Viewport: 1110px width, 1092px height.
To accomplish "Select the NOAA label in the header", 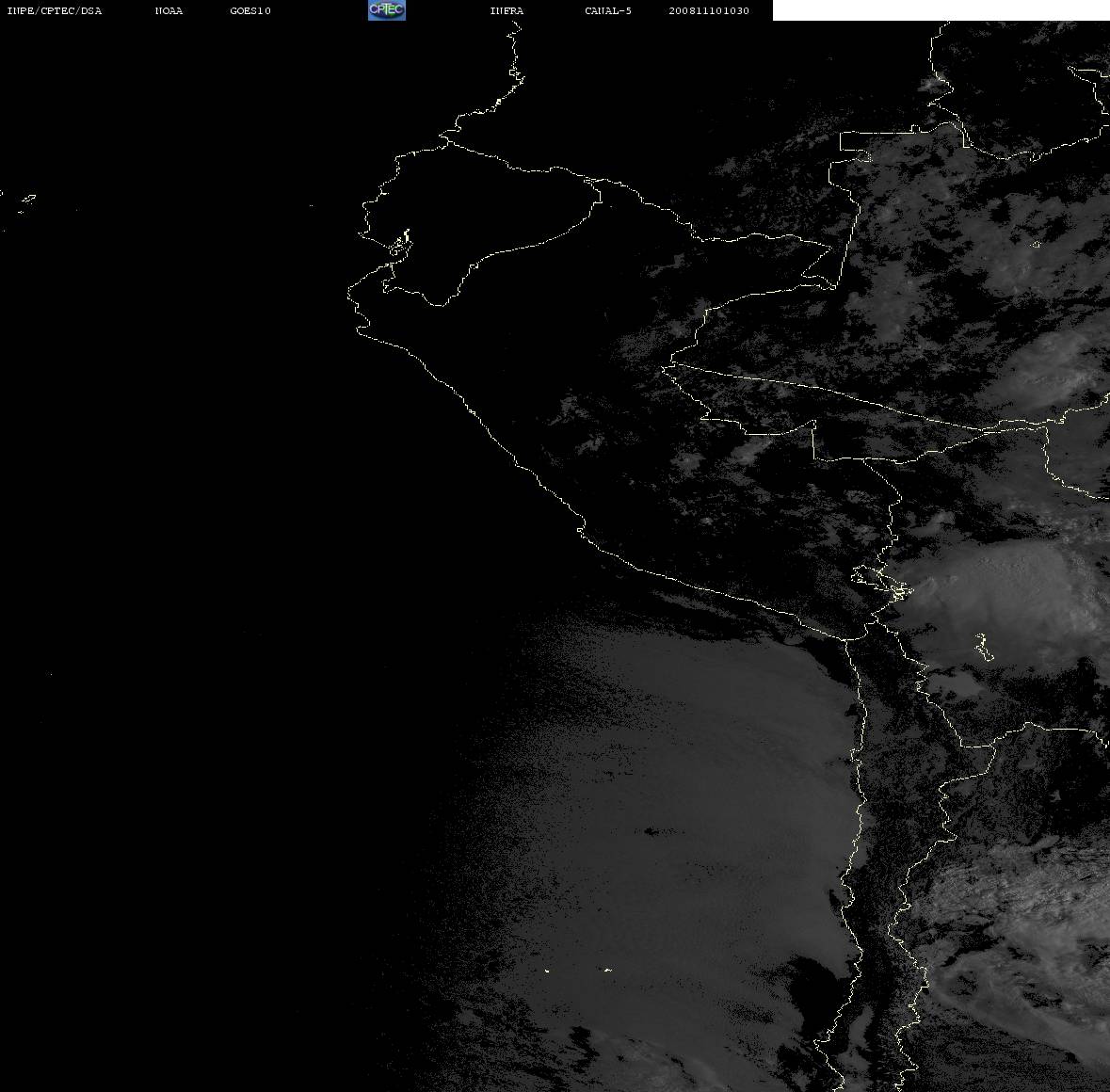I will pos(169,10).
